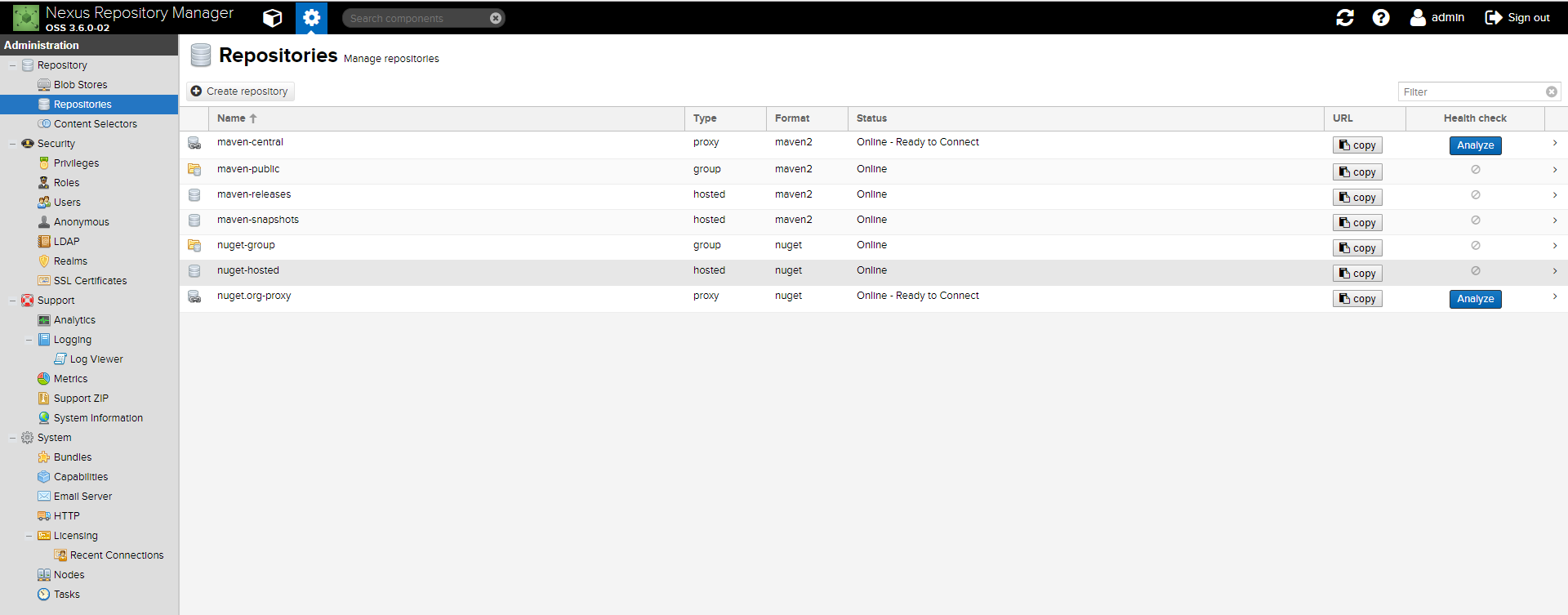
Task: Open admin user account
Action: point(1437,17)
